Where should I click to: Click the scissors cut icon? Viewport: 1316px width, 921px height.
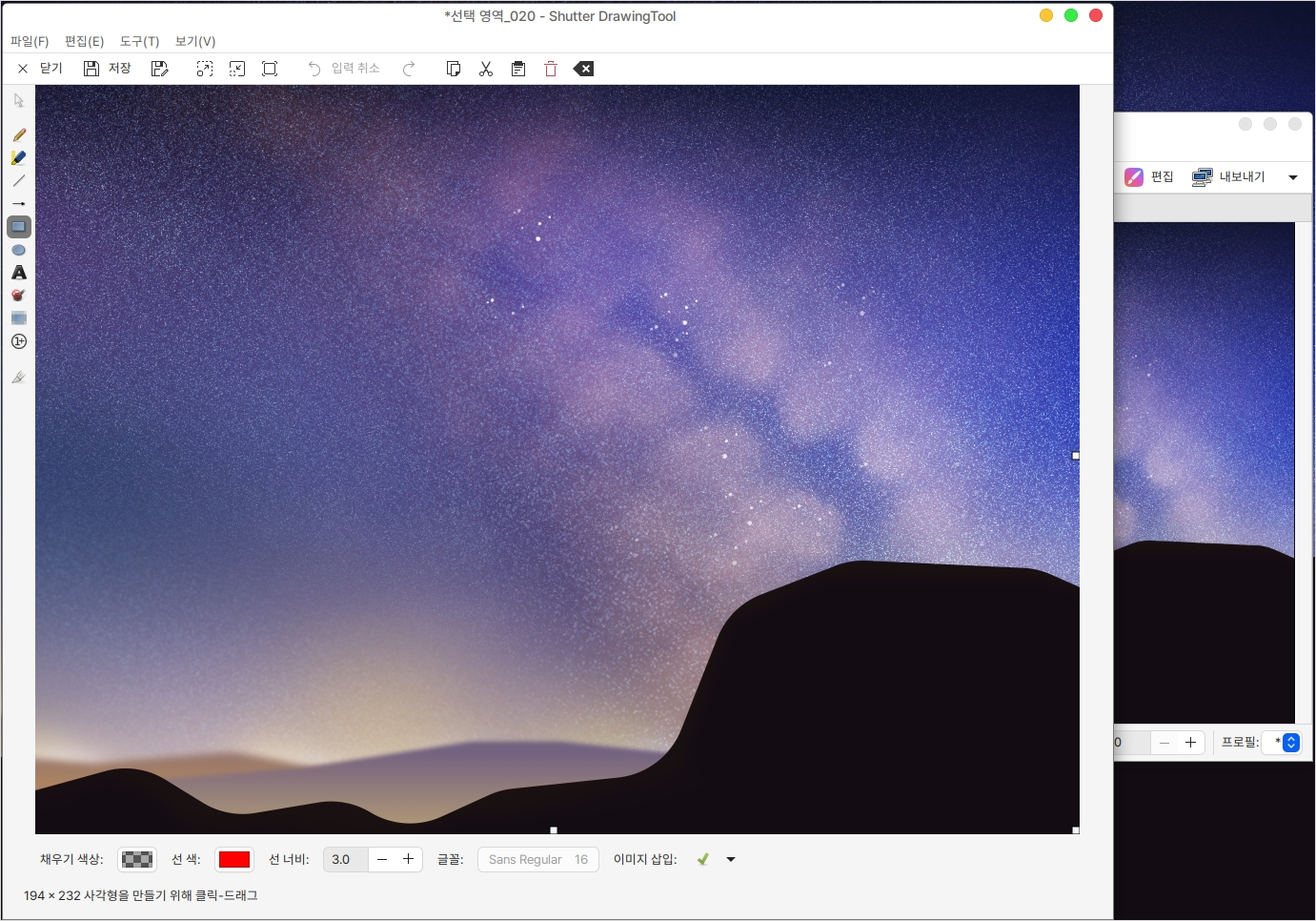[486, 69]
